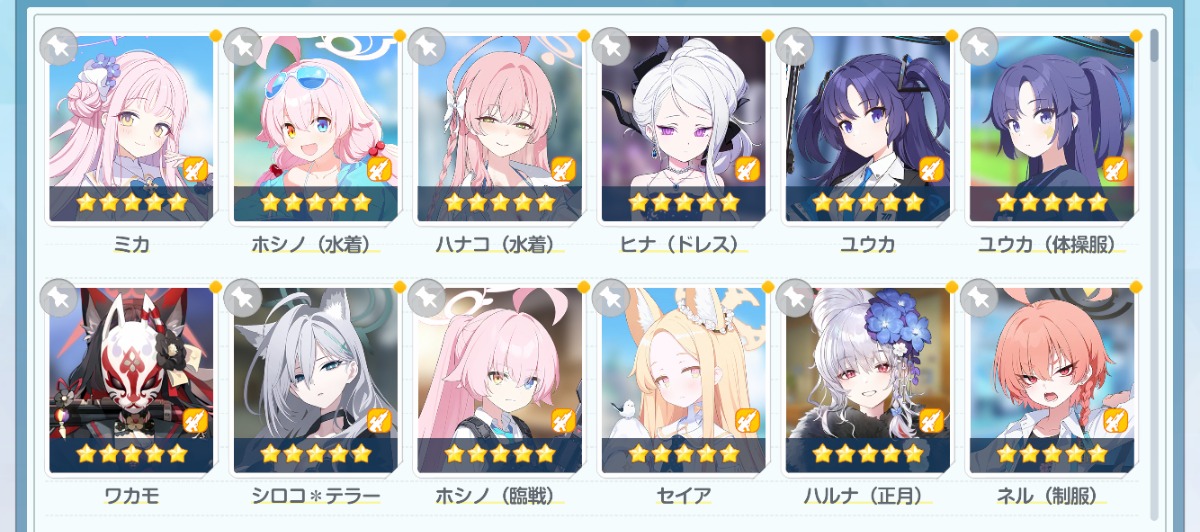This screenshot has height=532, width=1200.
Task: Click the pin icon on ヒナ(ドレス) card
Action: (x=611, y=45)
